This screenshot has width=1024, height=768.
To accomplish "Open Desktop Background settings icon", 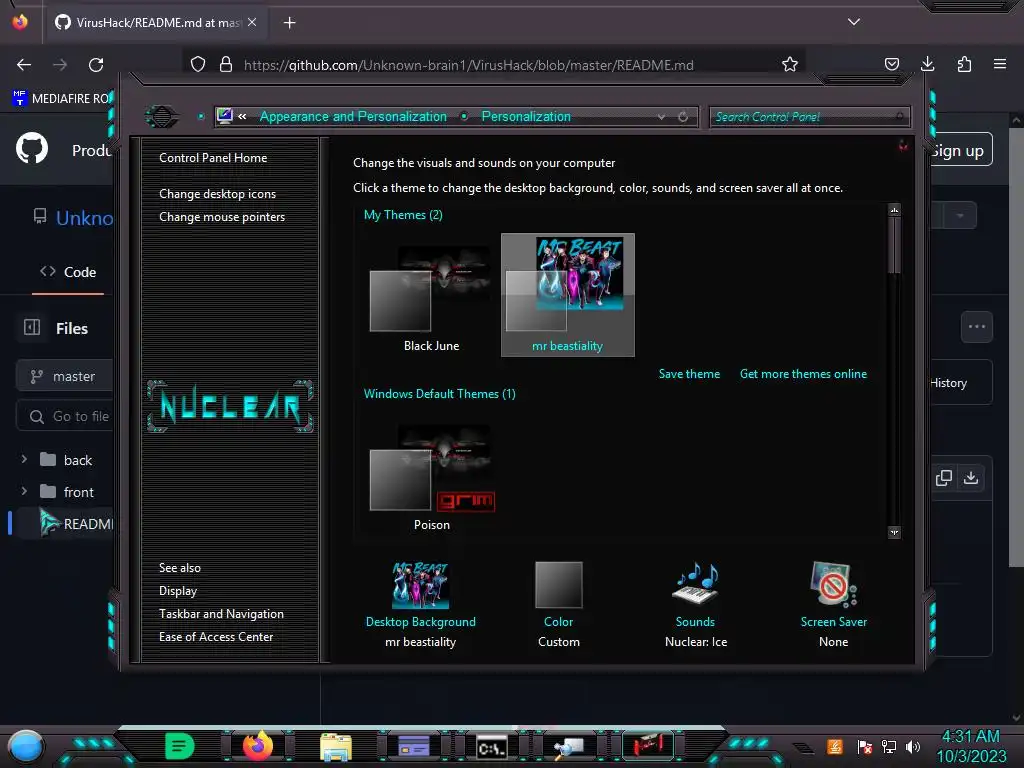I will tap(421, 585).
